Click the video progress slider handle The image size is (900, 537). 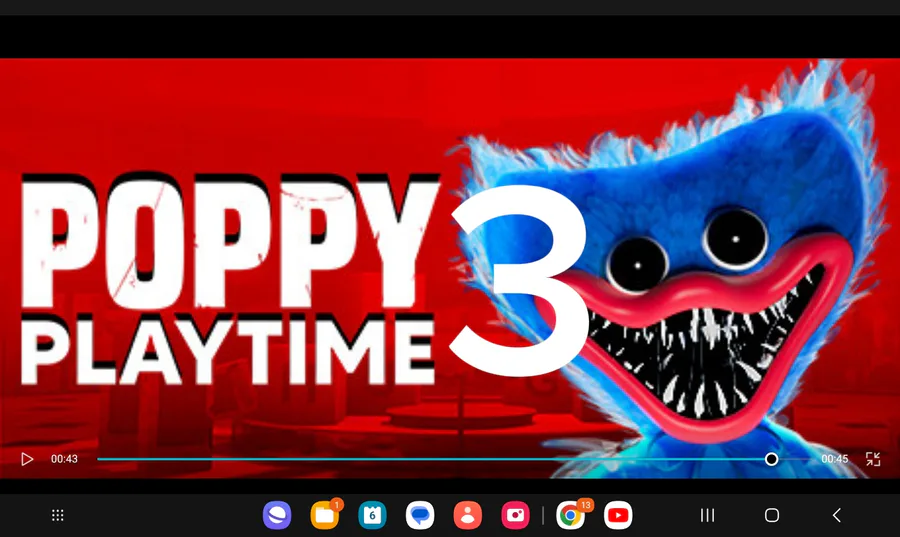point(771,459)
